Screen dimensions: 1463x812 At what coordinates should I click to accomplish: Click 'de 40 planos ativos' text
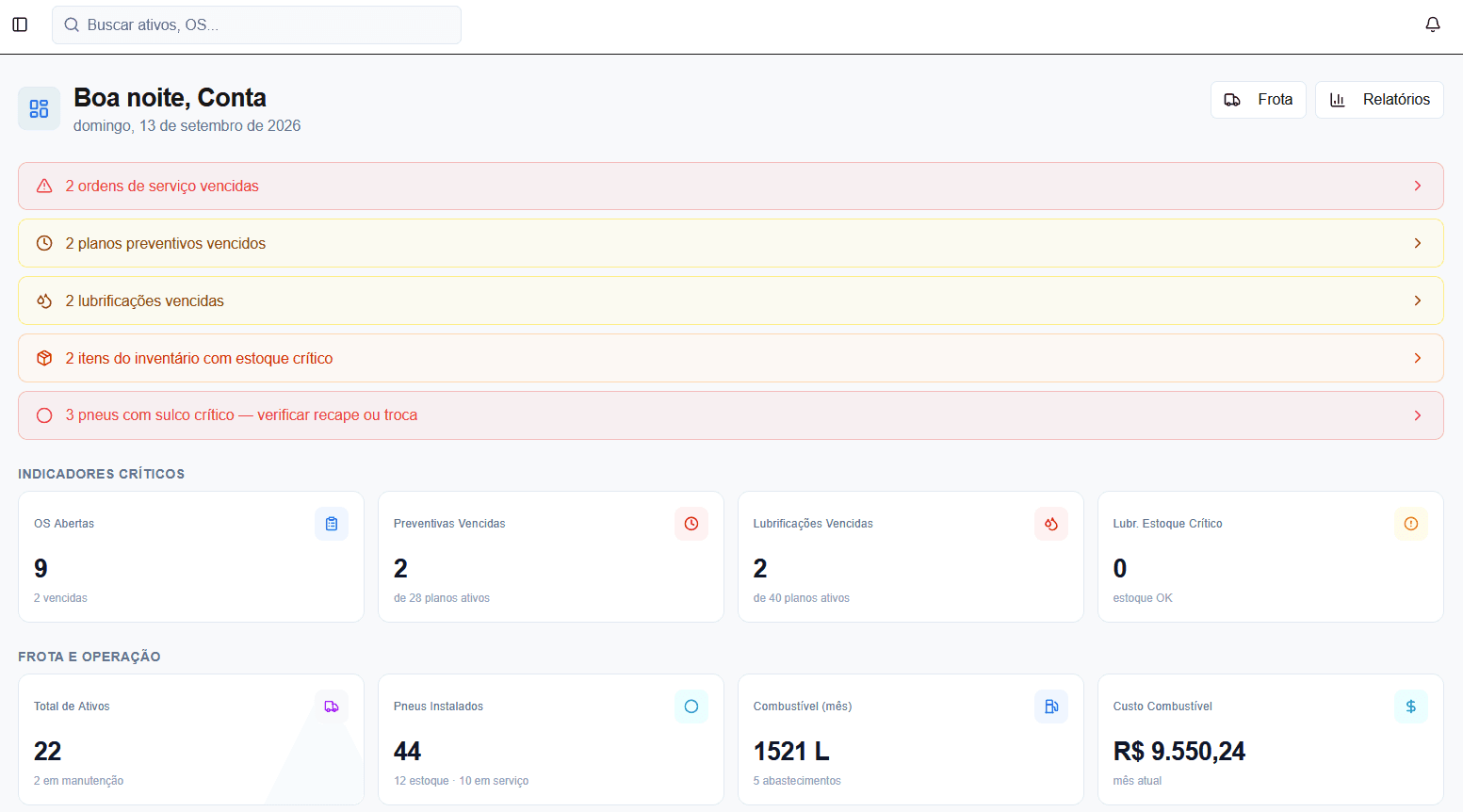802,598
